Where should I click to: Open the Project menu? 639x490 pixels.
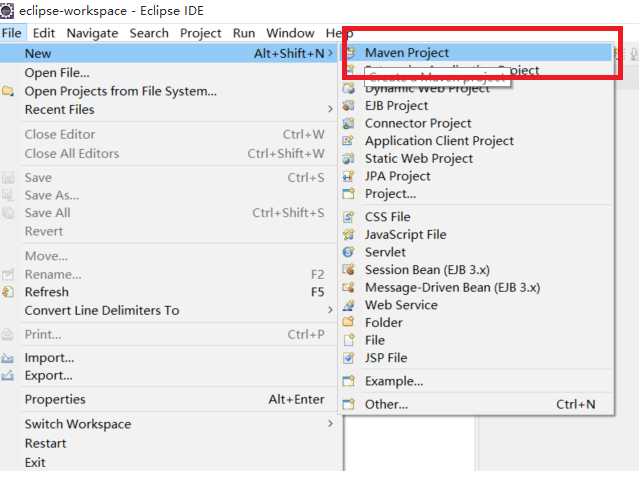pos(201,33)
